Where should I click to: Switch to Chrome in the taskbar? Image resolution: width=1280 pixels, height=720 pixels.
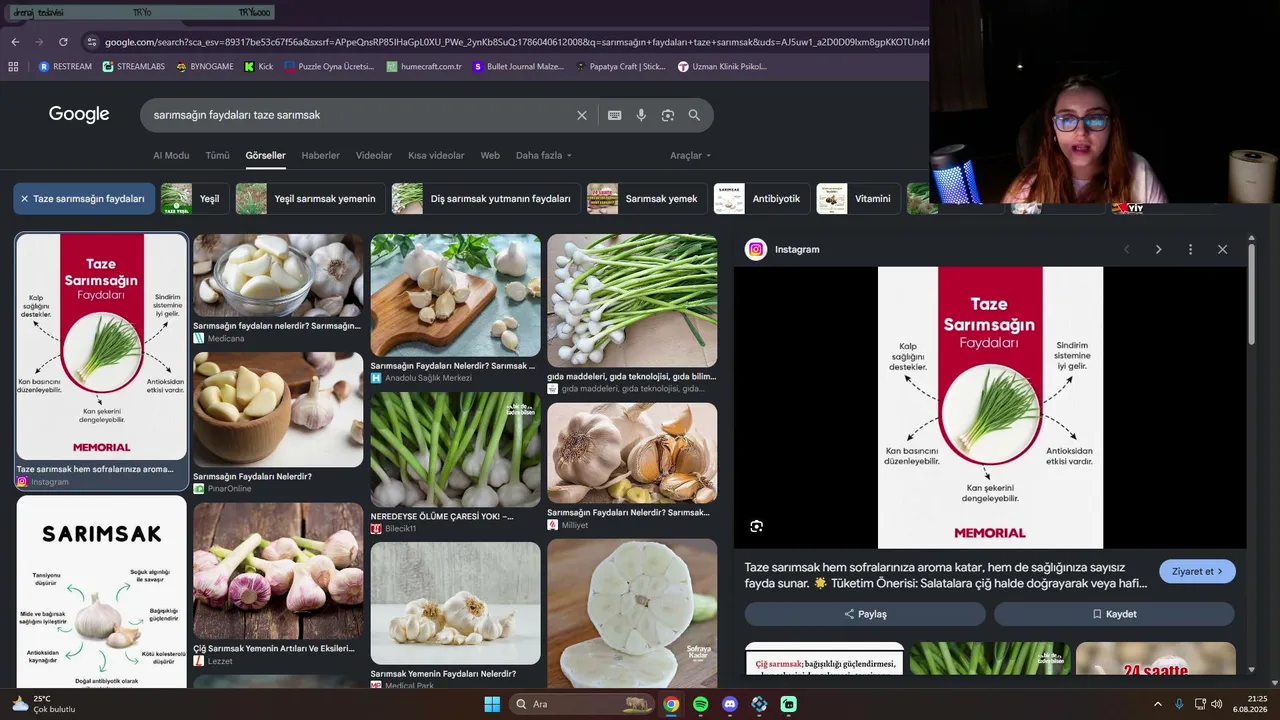[x=671, y=704]
